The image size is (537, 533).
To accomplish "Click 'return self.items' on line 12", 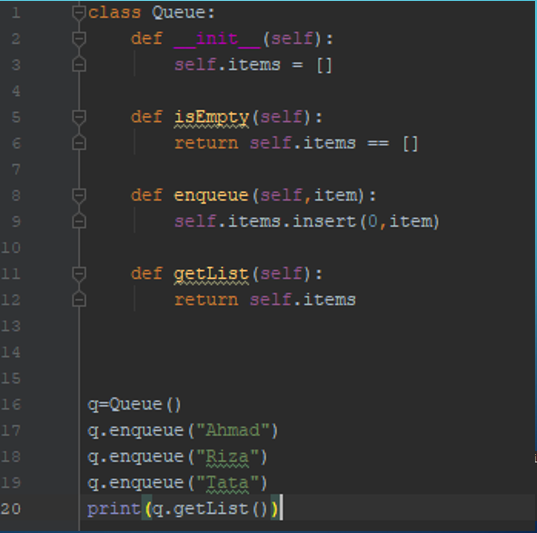I will [x=265, y=300].
